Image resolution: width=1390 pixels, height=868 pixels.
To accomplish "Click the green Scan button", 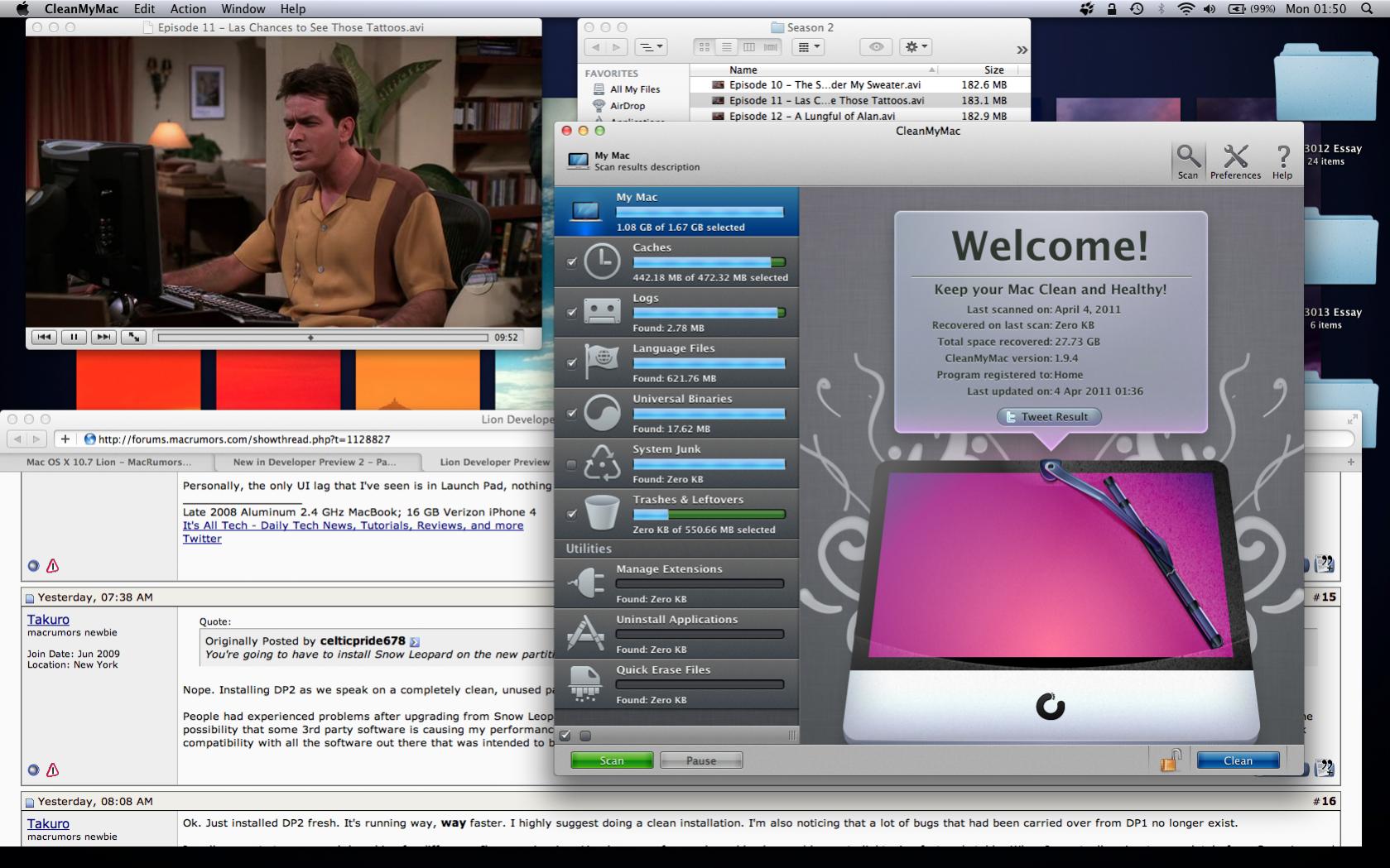I will 612,760.
